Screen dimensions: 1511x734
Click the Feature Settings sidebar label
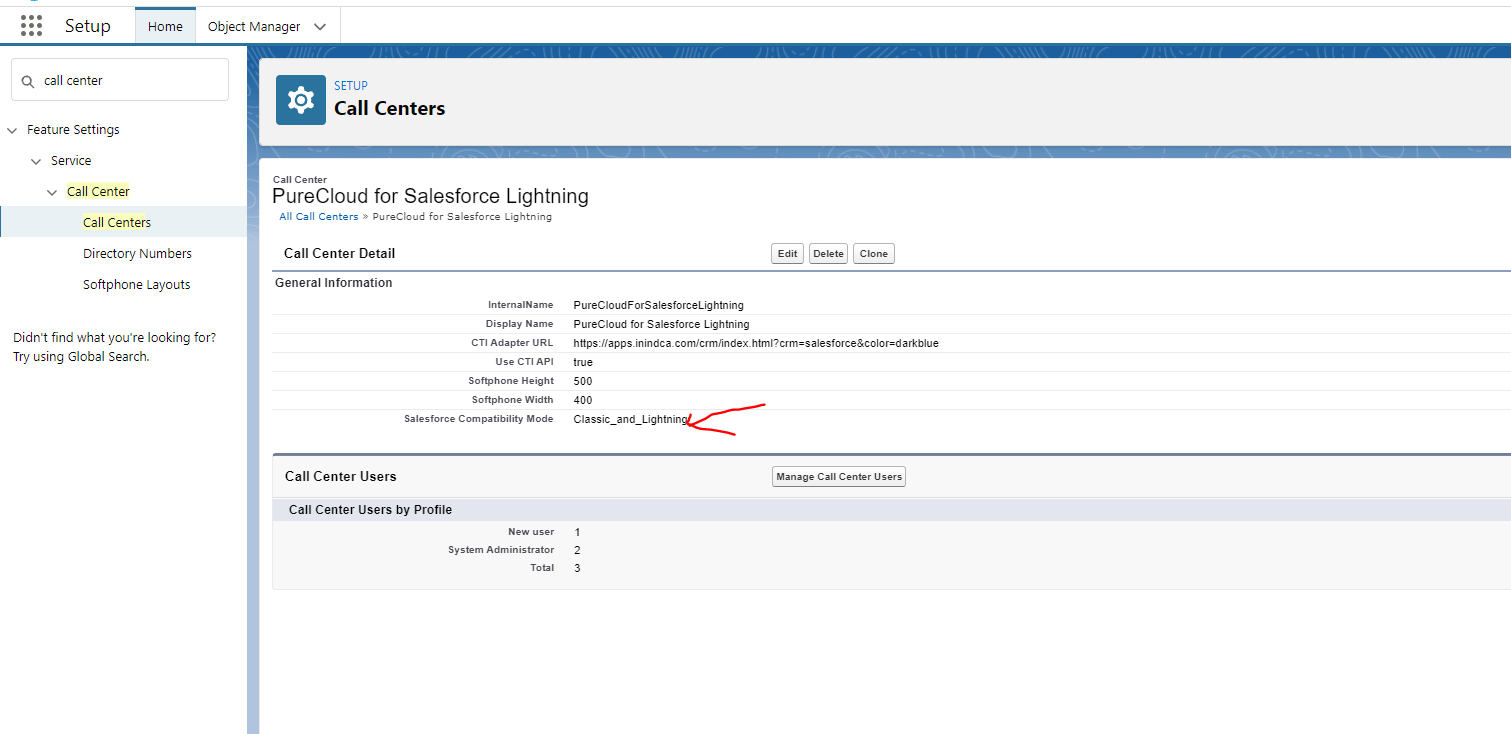(x=73, y=130)
